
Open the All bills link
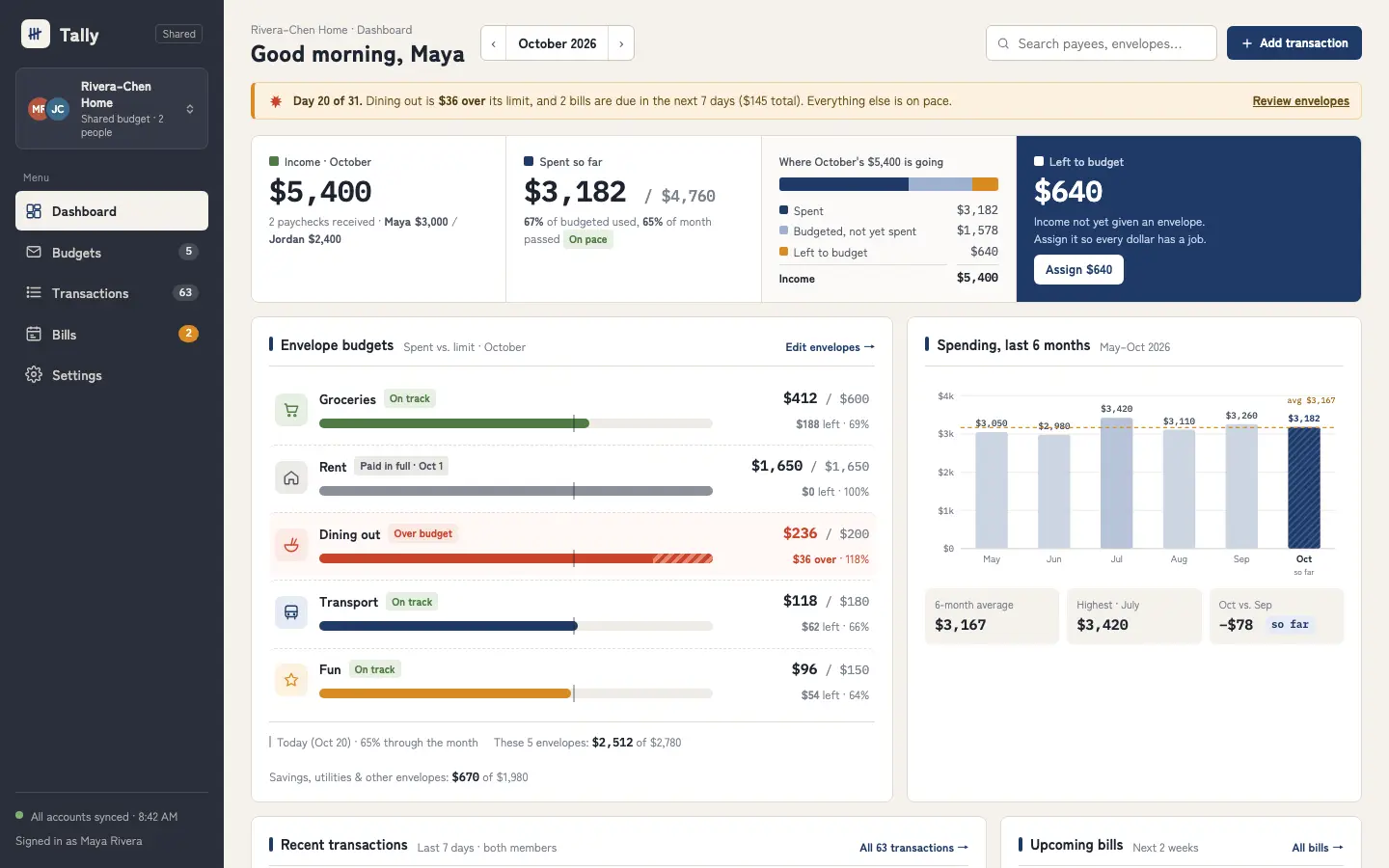point(1318,848)
